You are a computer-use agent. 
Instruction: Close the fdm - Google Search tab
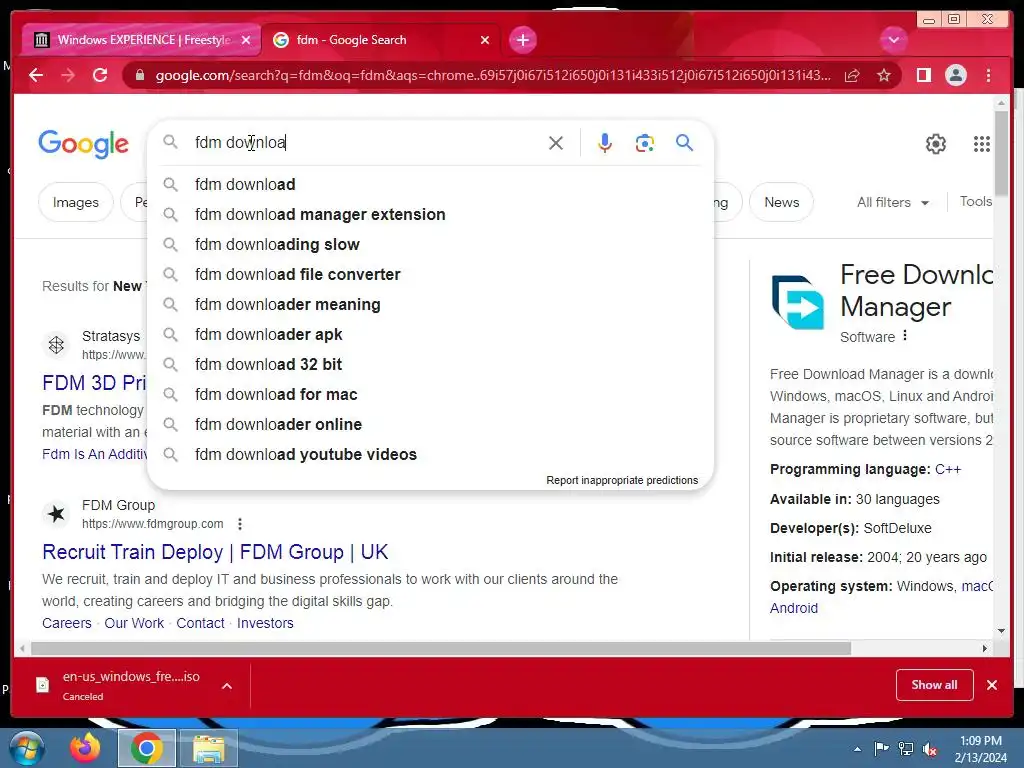point(485,40)
